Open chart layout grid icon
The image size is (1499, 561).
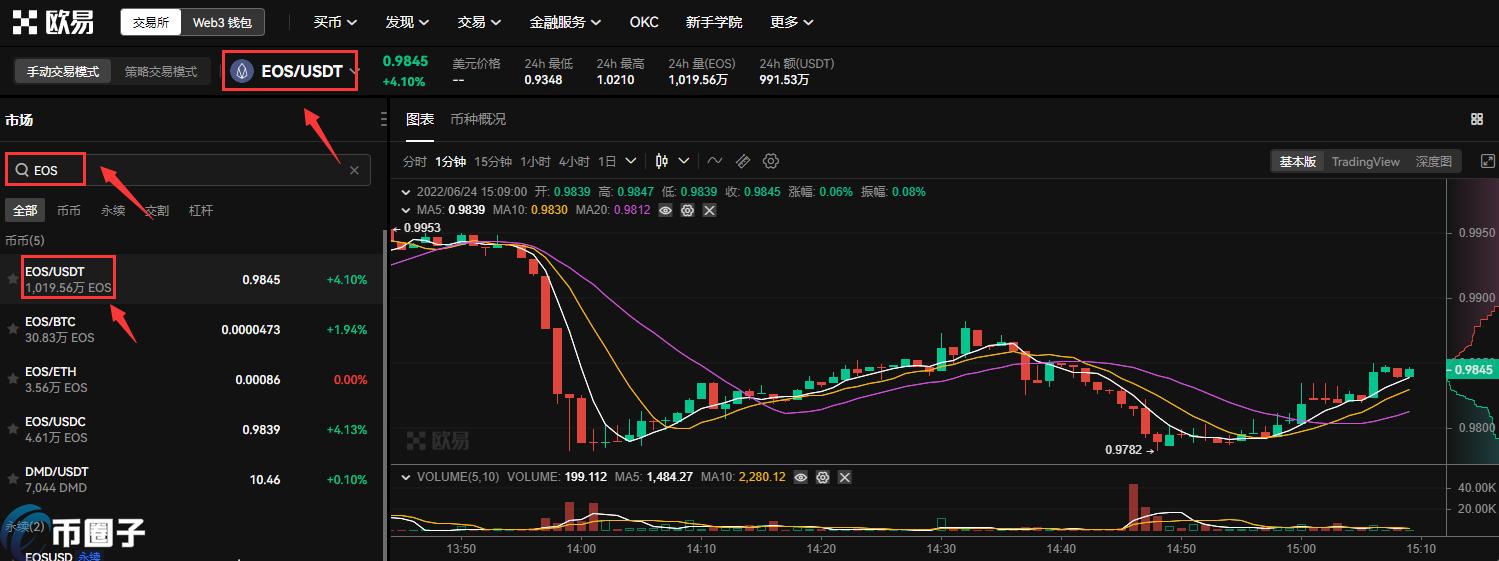pyautogui.click(x=1477, y=119)
